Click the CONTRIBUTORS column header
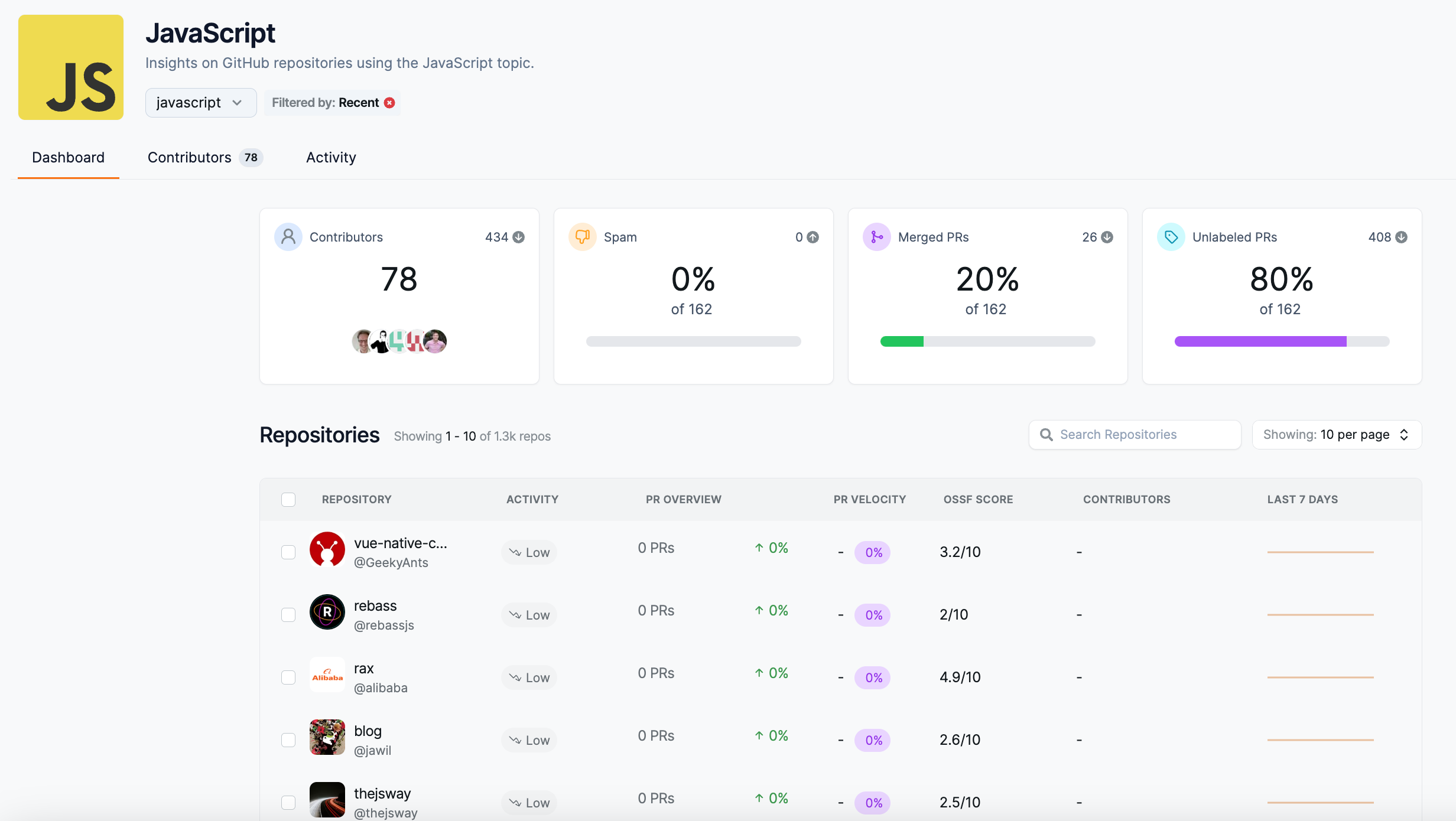Viewport: 1456px width, 821px height. point(1127,500)
